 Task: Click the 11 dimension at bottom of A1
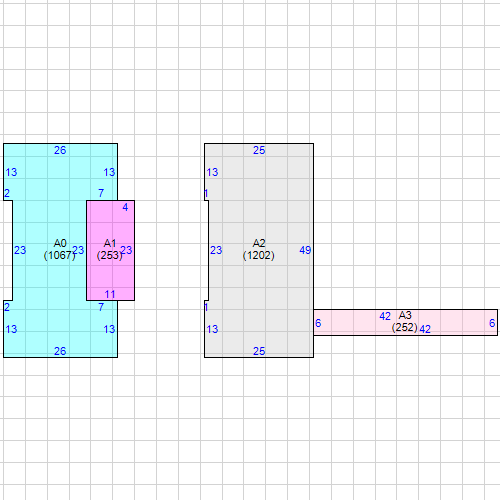tap(110, 294)
